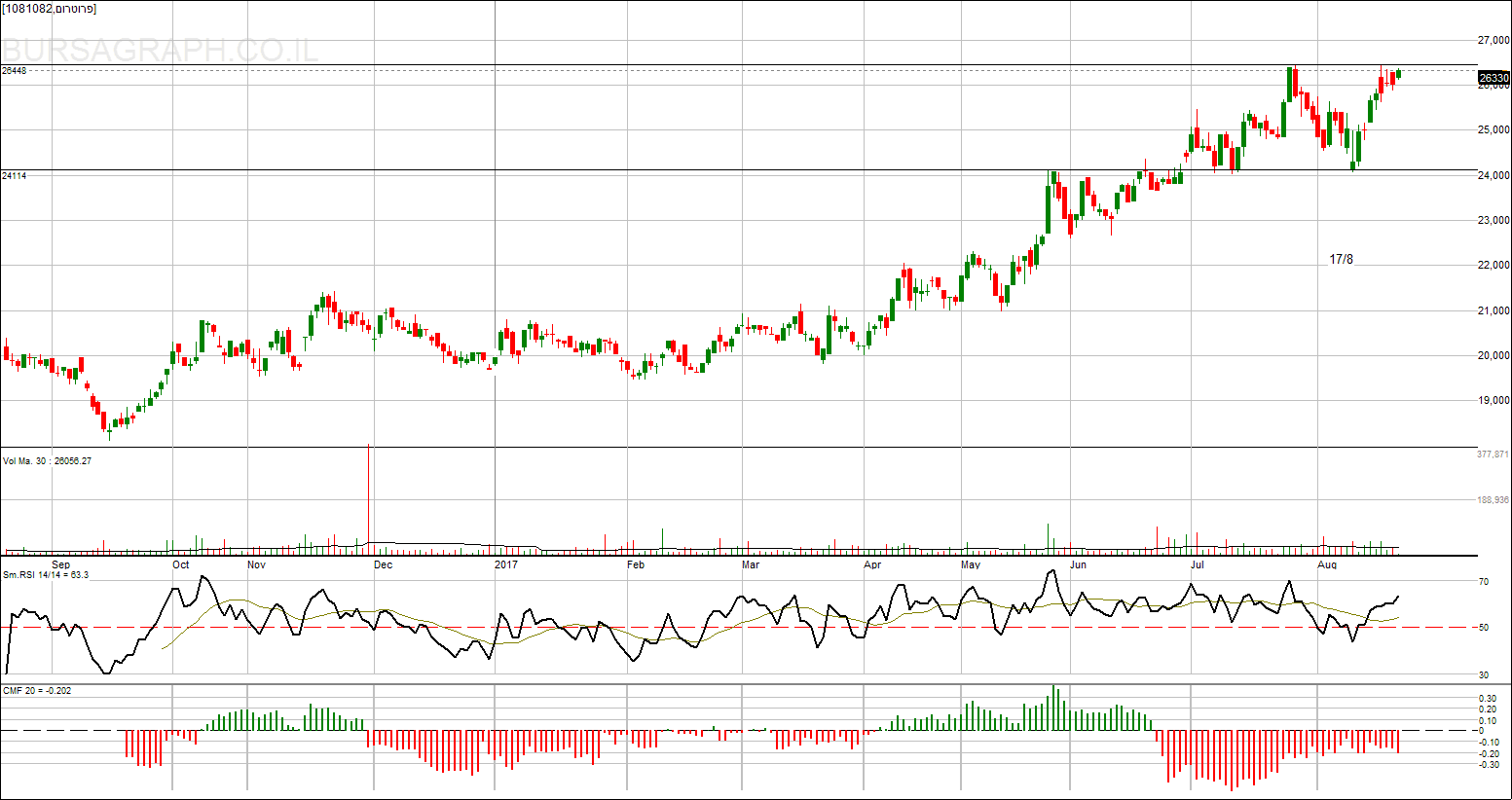Click the current price tag 26330
This screenshot has height=800, width=1512.
[1494, 78]
